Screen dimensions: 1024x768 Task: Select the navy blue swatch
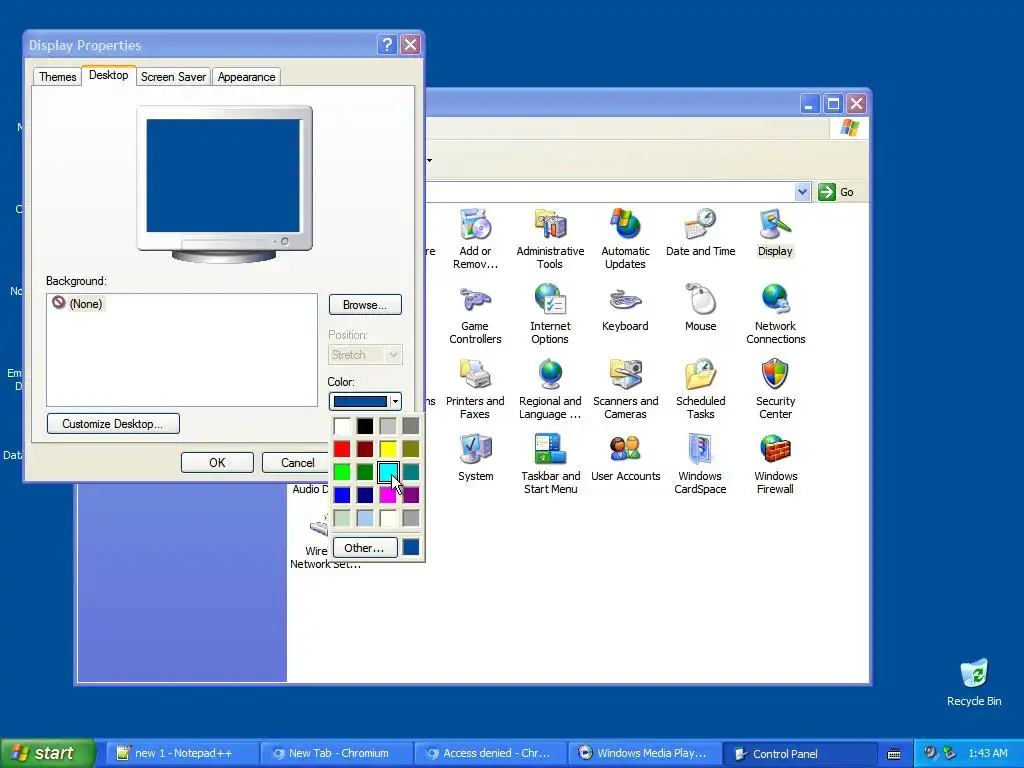365,494
